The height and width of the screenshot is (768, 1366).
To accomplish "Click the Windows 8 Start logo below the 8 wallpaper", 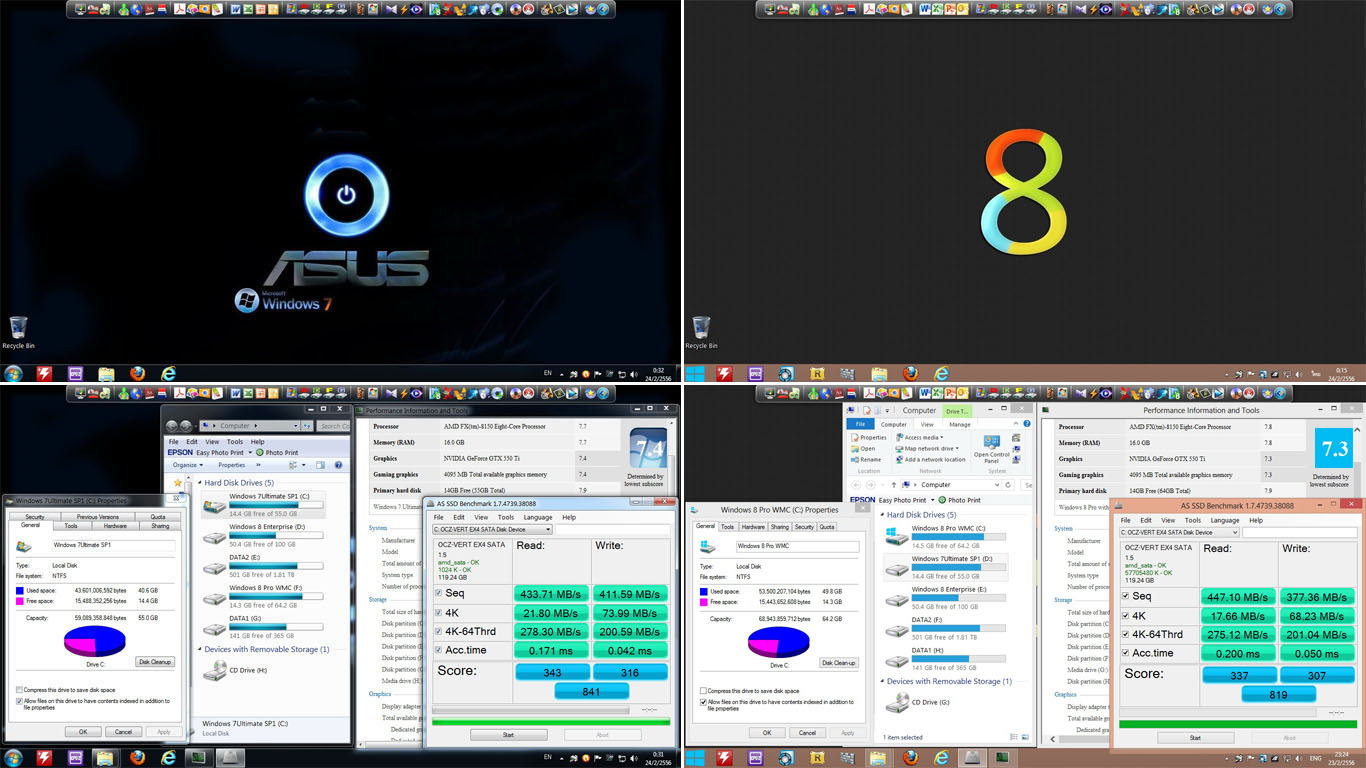I will click(x=694, y=373).
